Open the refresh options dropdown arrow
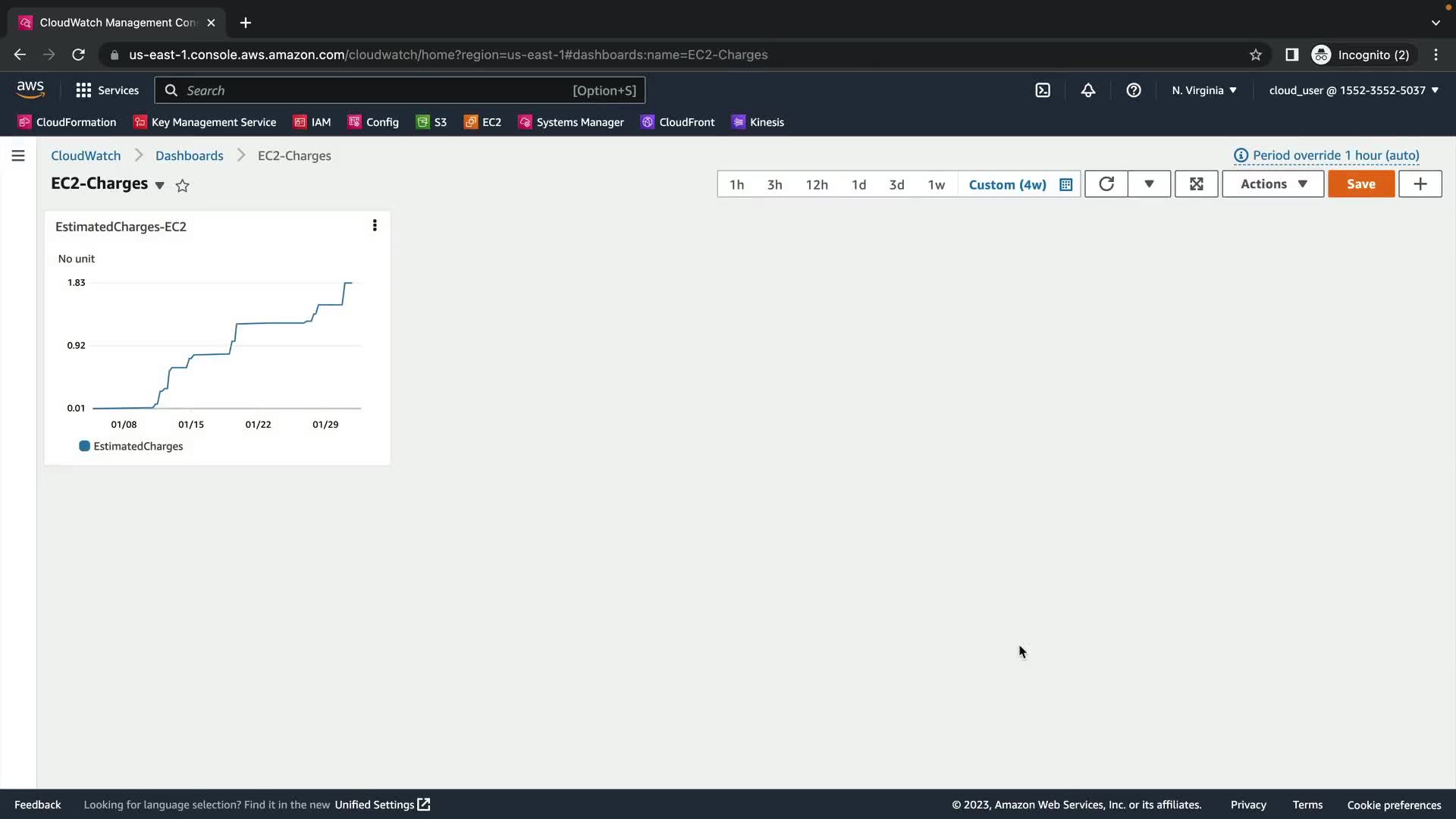The width and height of the screenshot is (1456, 819). tap(1149, 184)
